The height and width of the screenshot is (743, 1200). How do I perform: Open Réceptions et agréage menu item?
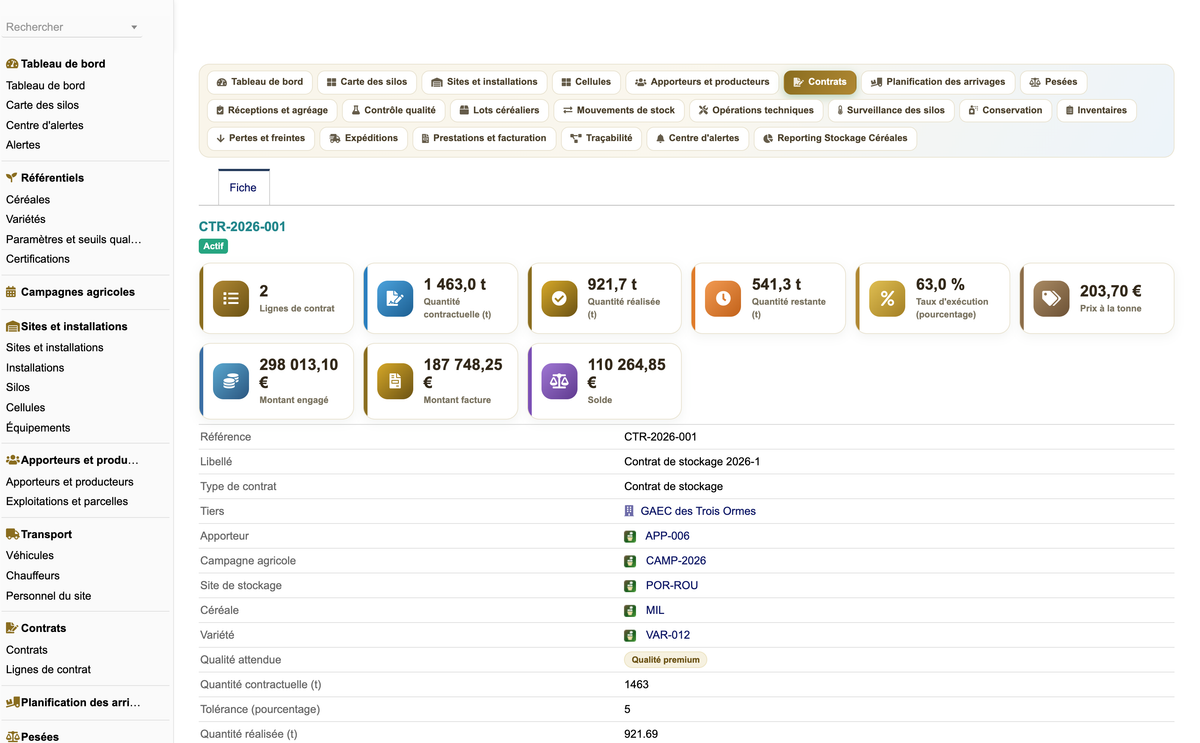(272, 110)
